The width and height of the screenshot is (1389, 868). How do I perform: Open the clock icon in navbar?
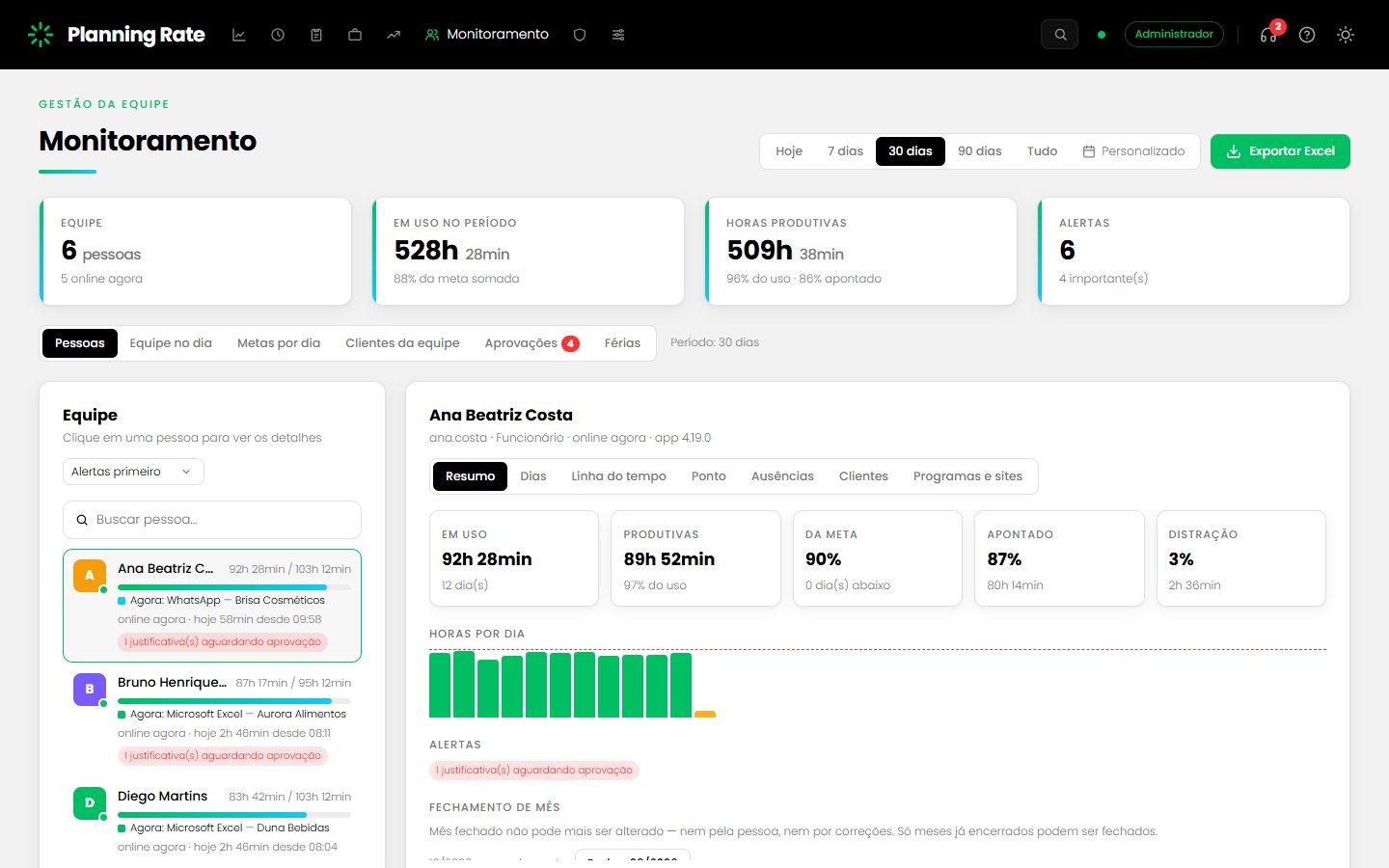click(x=278, y=35)
